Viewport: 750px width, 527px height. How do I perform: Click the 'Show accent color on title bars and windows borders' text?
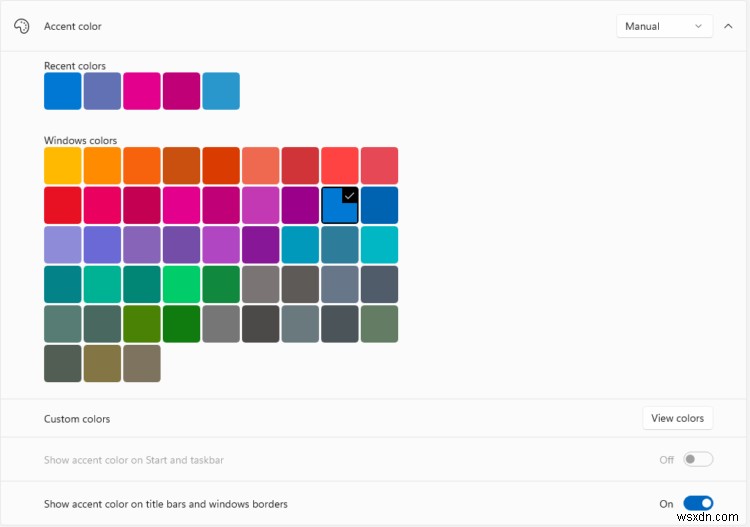pyautogui.click(x=166, y=504)
